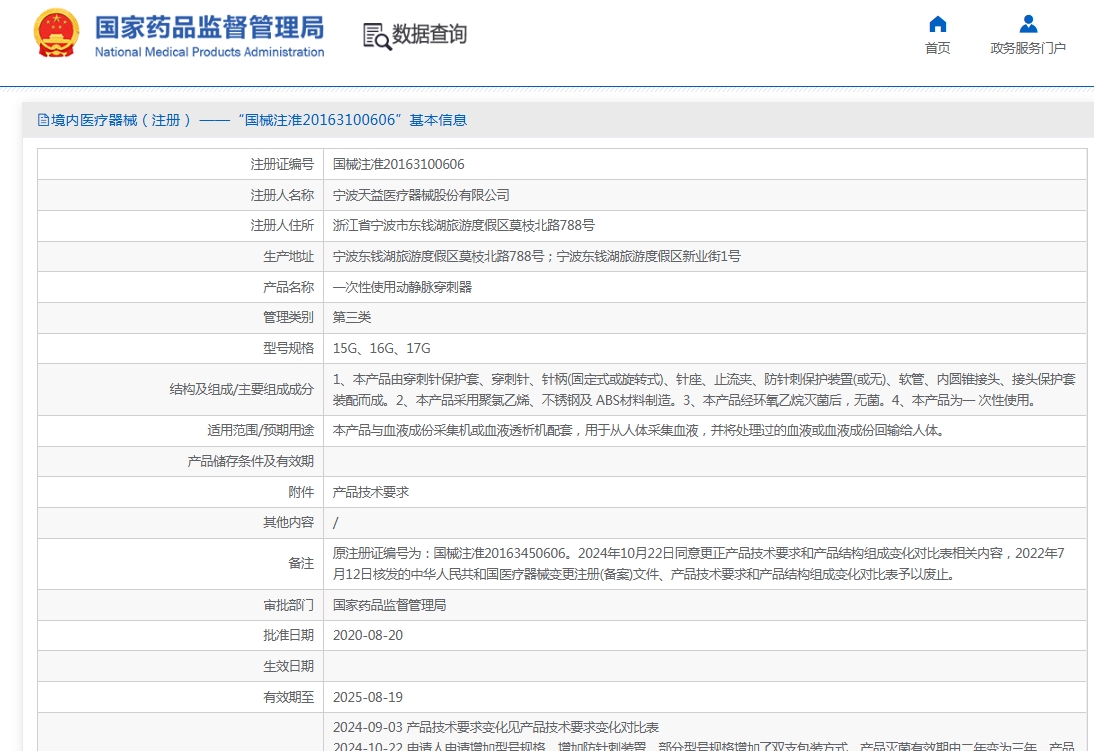Select the 注册证编号 row label
This screenshot has height=751, width=1094.
[283, 164]
